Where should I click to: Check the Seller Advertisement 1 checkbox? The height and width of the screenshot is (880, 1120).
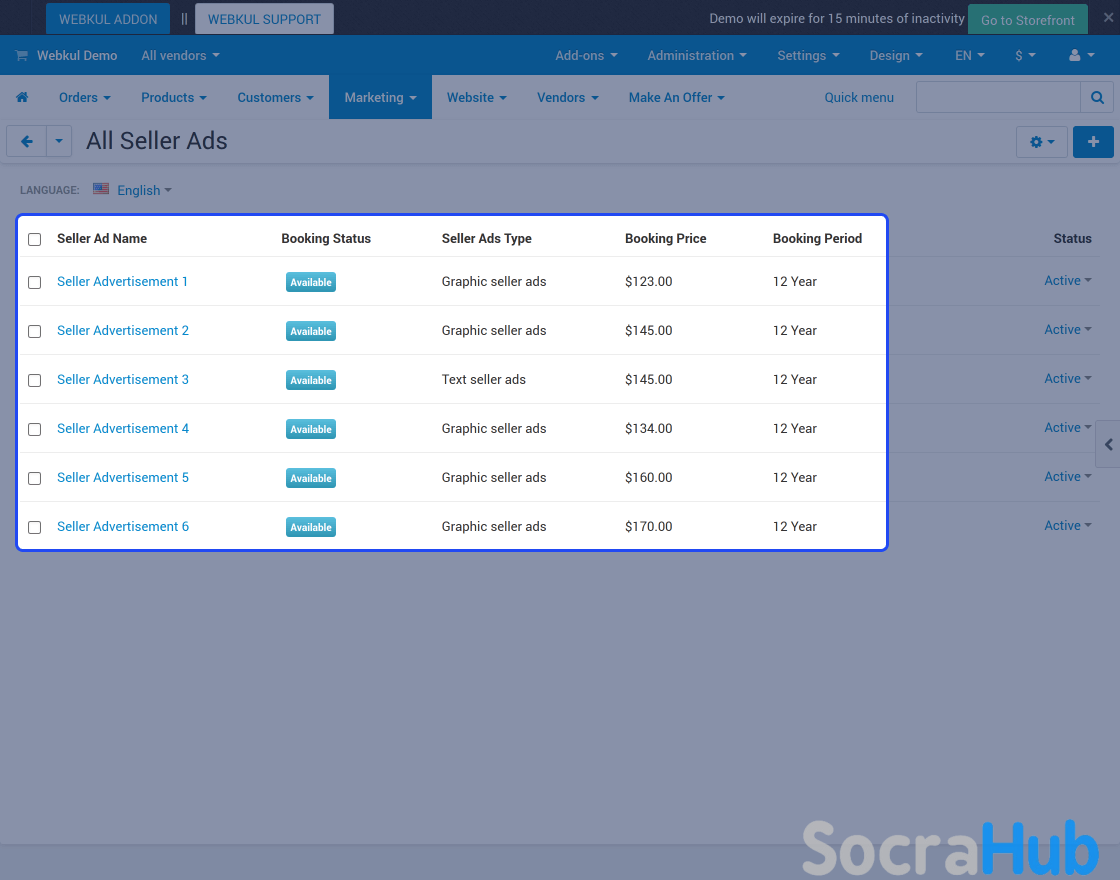(35, 283)
